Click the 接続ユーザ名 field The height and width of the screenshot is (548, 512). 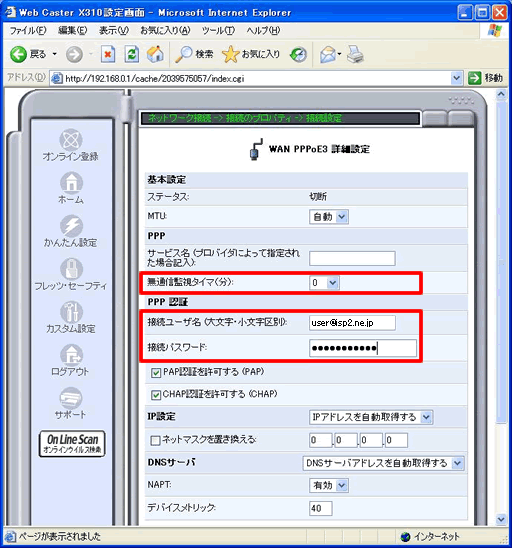(x=352, y=323)
